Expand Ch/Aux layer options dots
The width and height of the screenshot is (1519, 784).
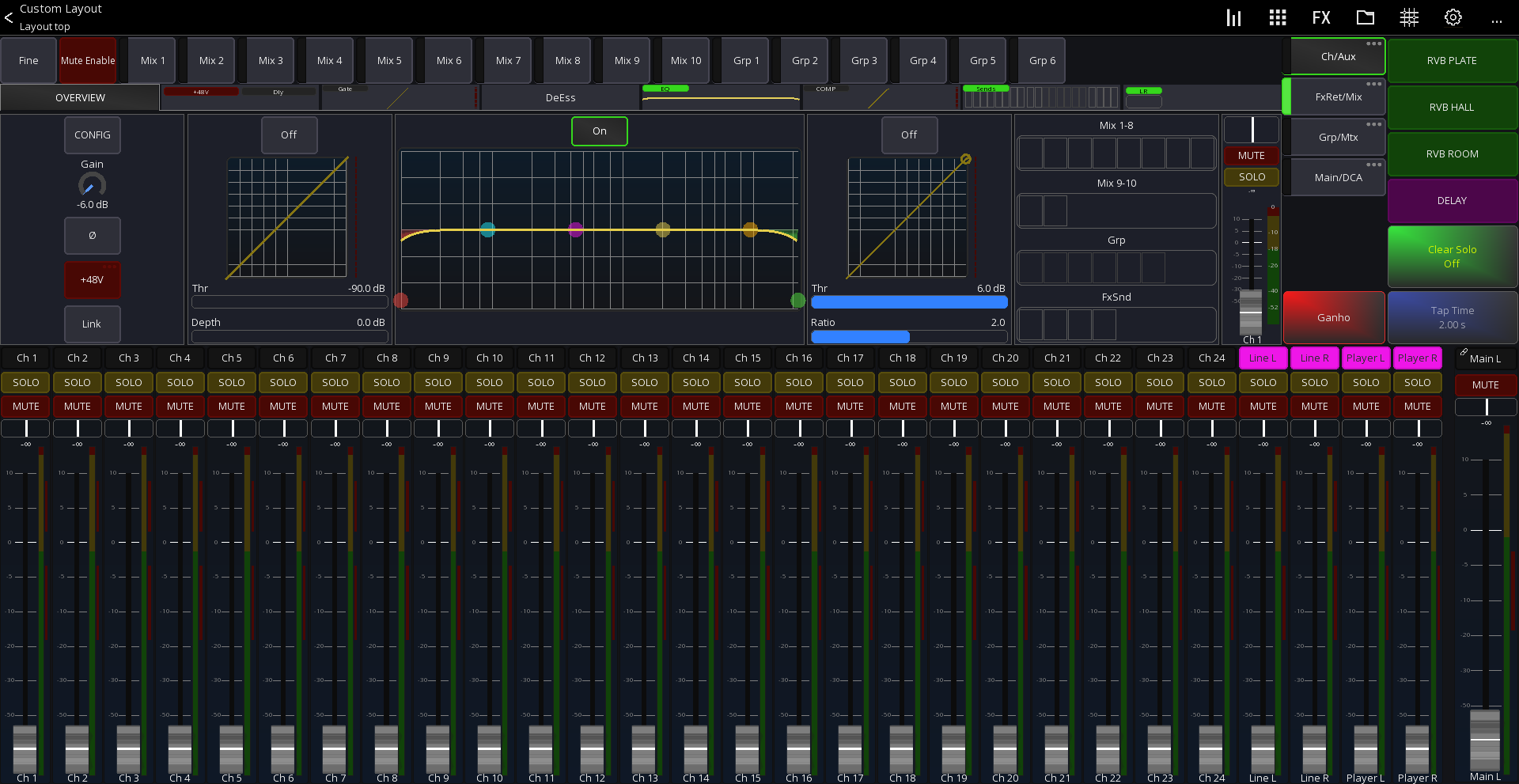(x=1373, y=44)
